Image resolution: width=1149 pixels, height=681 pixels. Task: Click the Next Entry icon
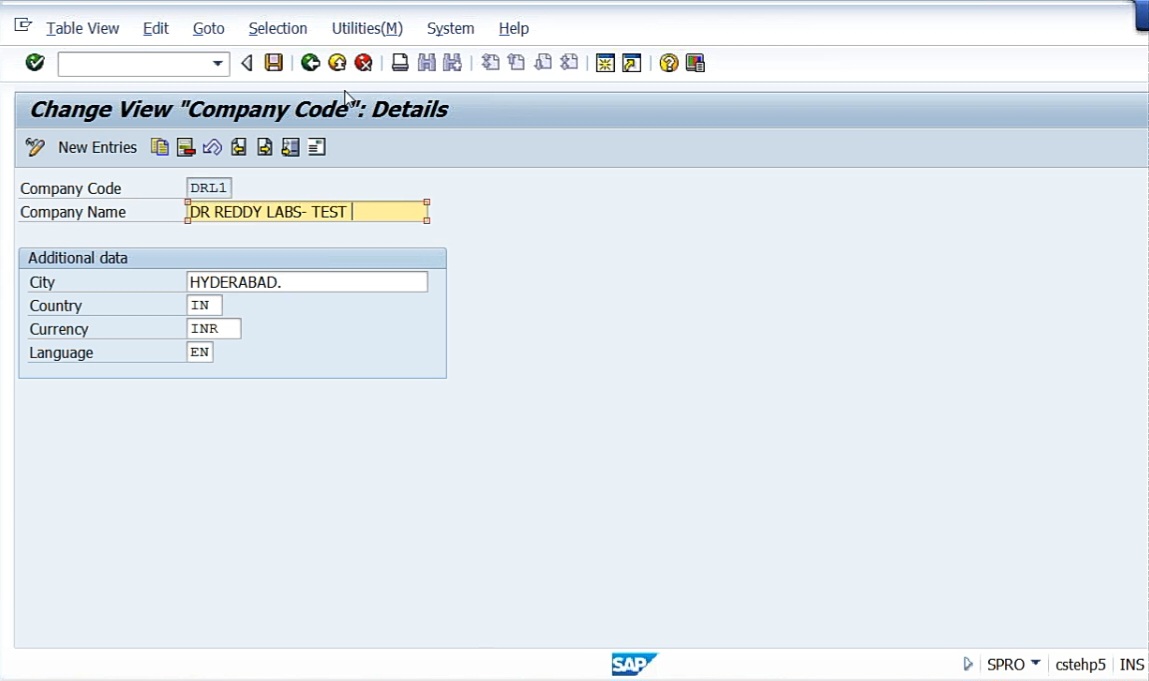pyautogui.click(x=265, y=147)
